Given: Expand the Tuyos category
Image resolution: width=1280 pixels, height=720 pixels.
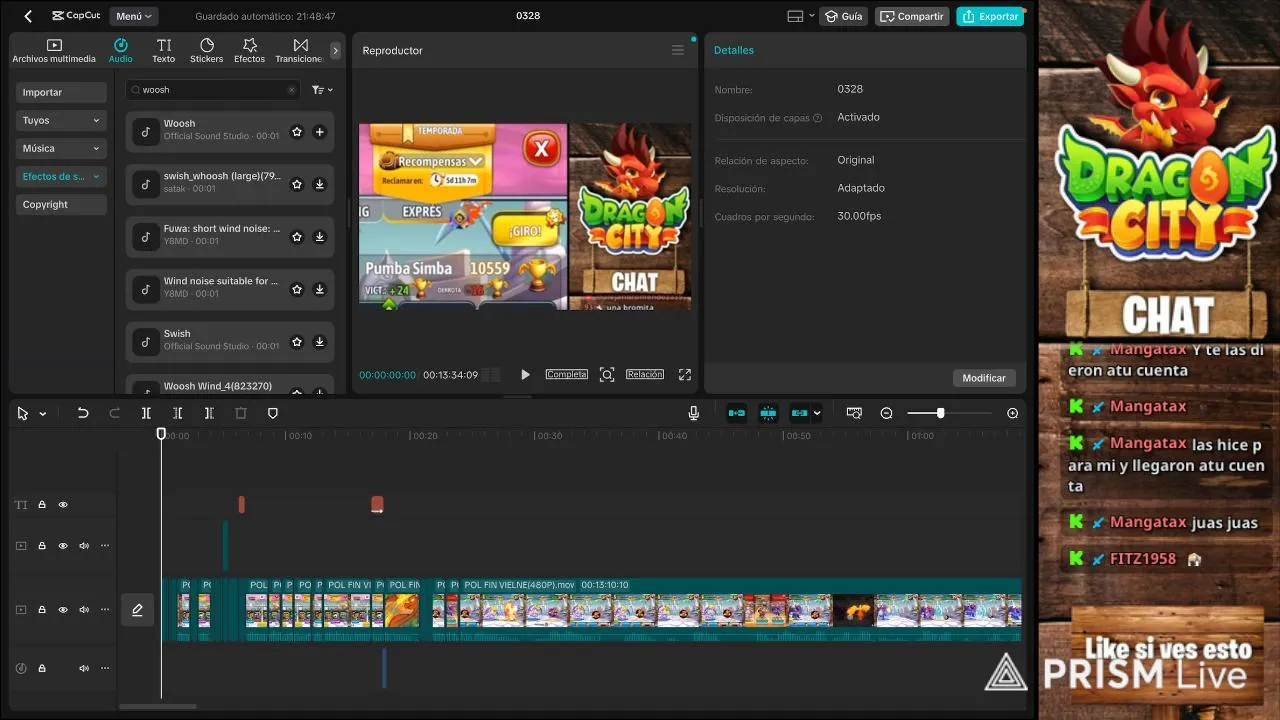Looking at the screenshot, I should pyautogui.click(x=61, y=120).
